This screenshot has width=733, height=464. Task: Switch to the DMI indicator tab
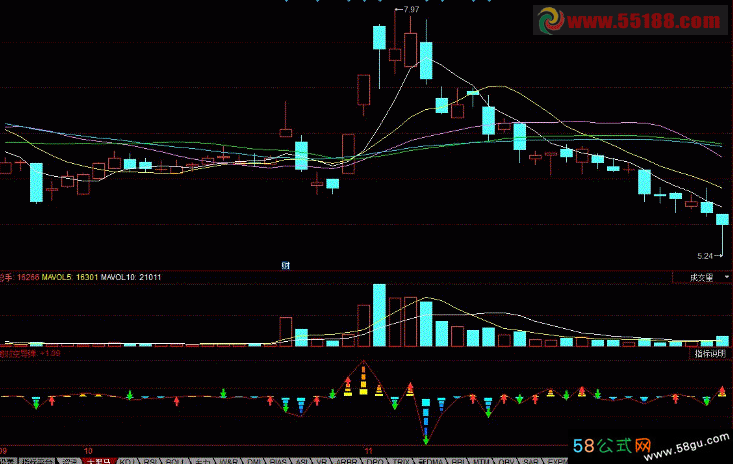[254, 461]
